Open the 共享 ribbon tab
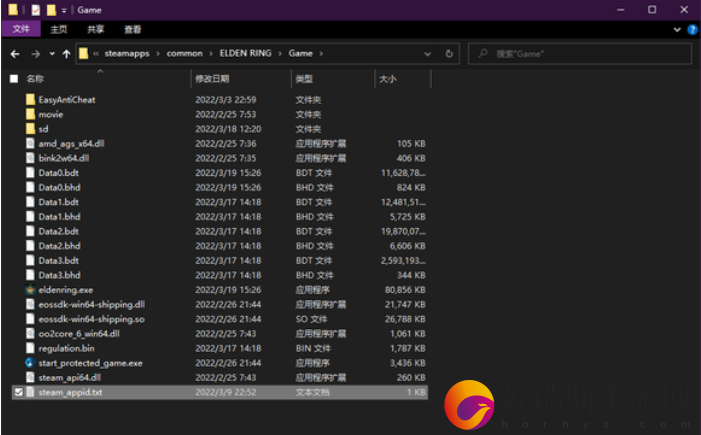 [x=95, y=30]
